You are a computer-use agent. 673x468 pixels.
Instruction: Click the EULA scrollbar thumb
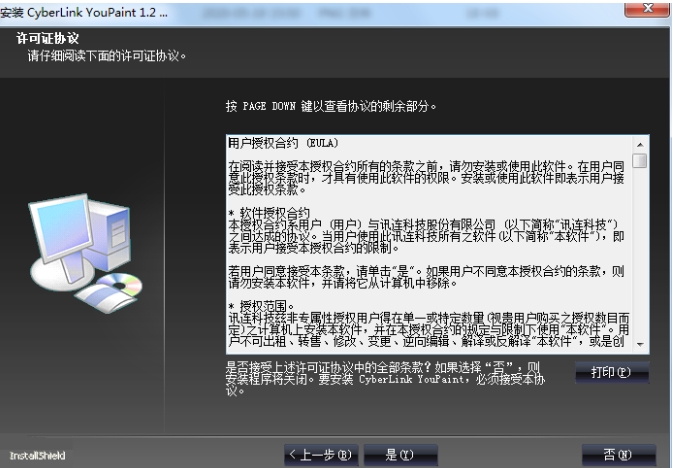640,161
